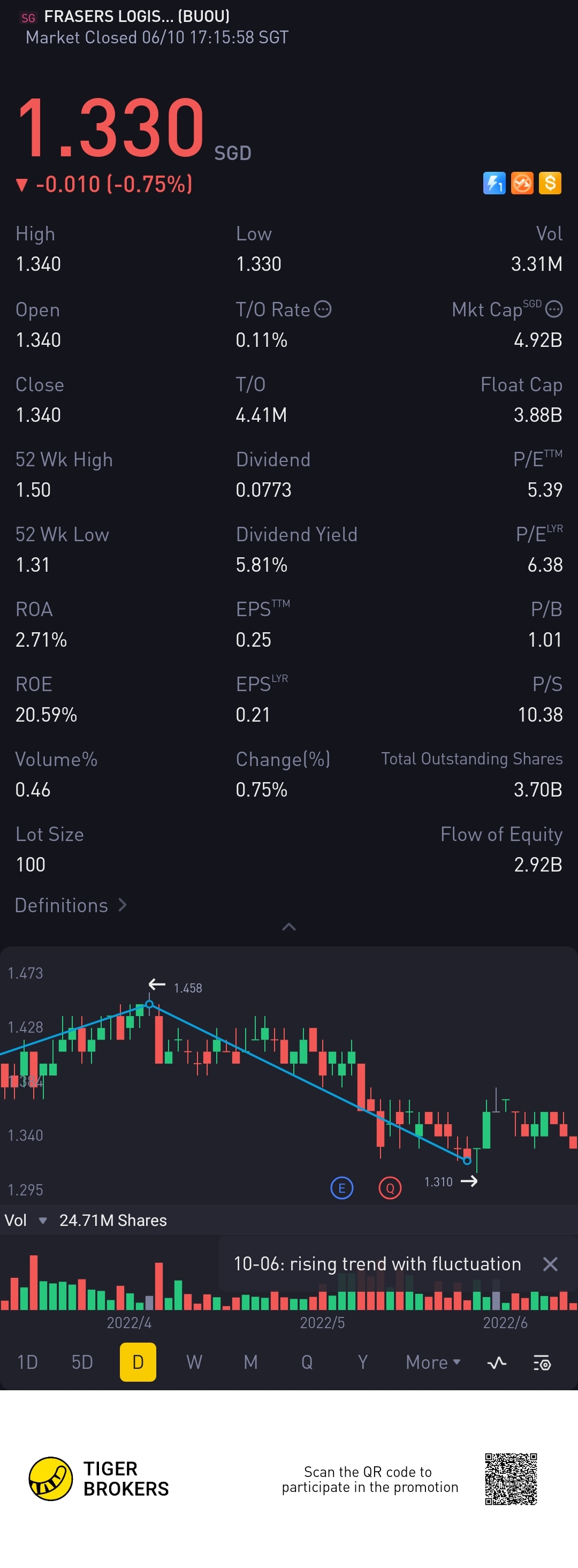Tap the blue lightning bolt badge icon

tap(494, 183)
